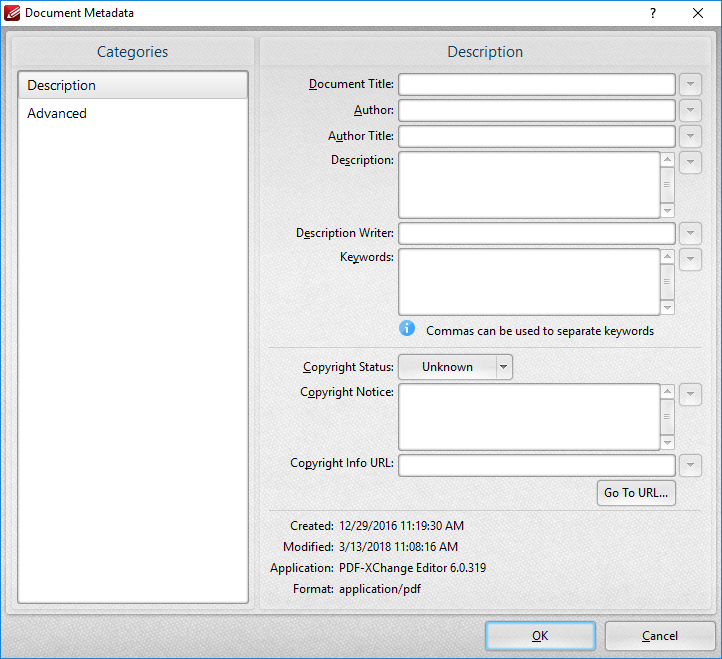Click the Go To URL button
Image resolution: width=722 pixels, height=659 pixels.
point(636,493)
